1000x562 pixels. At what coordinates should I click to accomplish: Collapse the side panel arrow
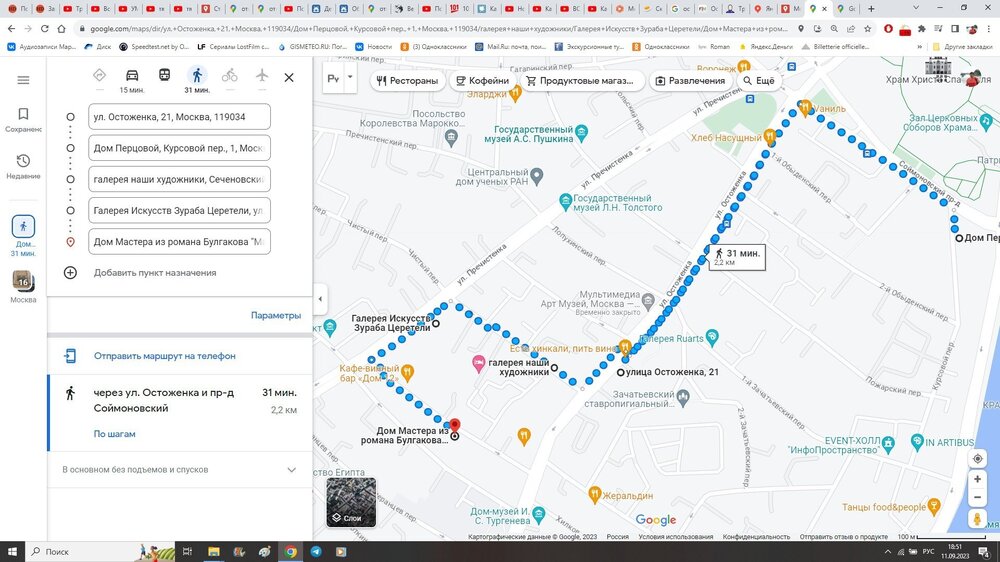click(320, 299)
